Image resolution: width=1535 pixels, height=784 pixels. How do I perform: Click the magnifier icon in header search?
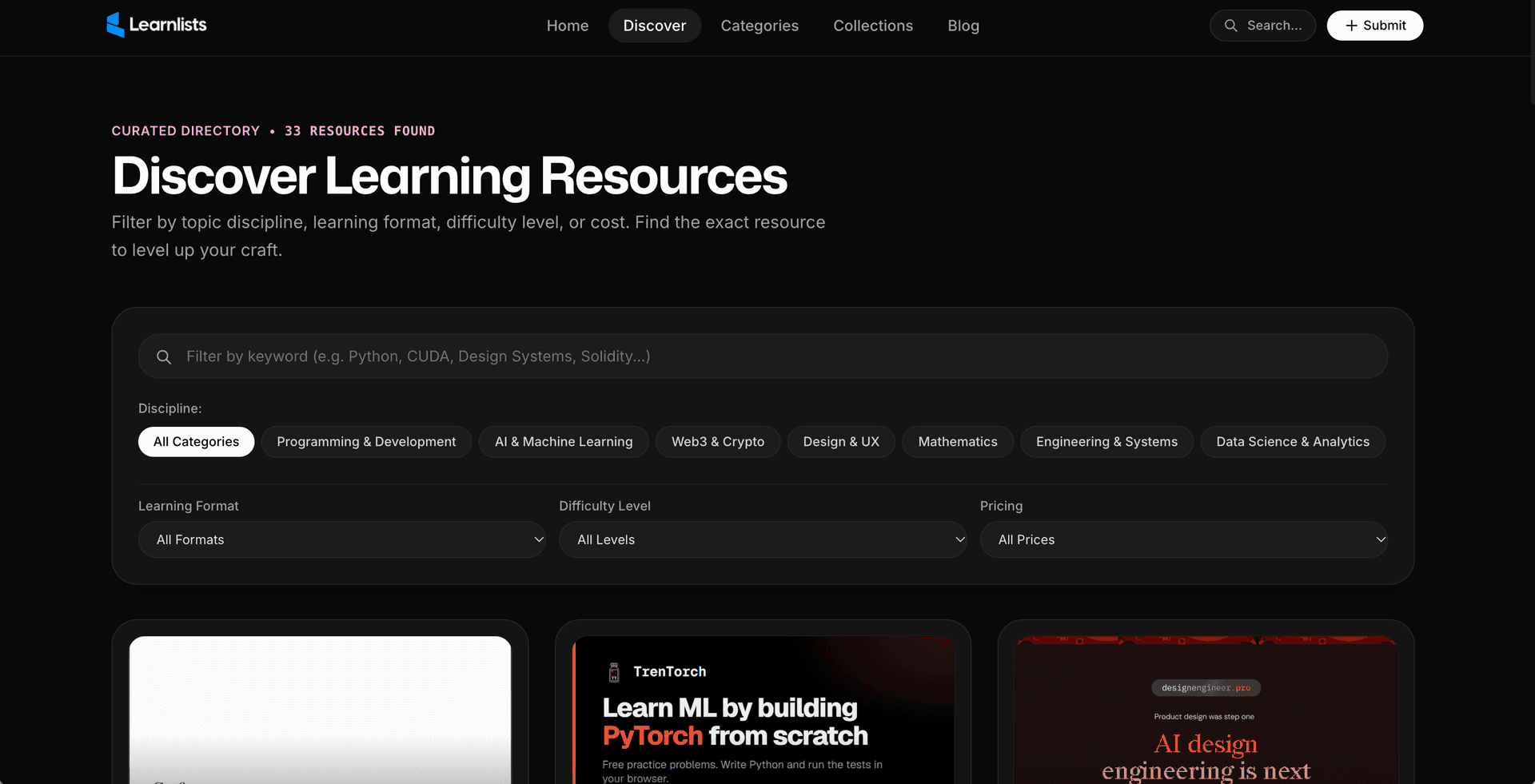(1231, 26)
